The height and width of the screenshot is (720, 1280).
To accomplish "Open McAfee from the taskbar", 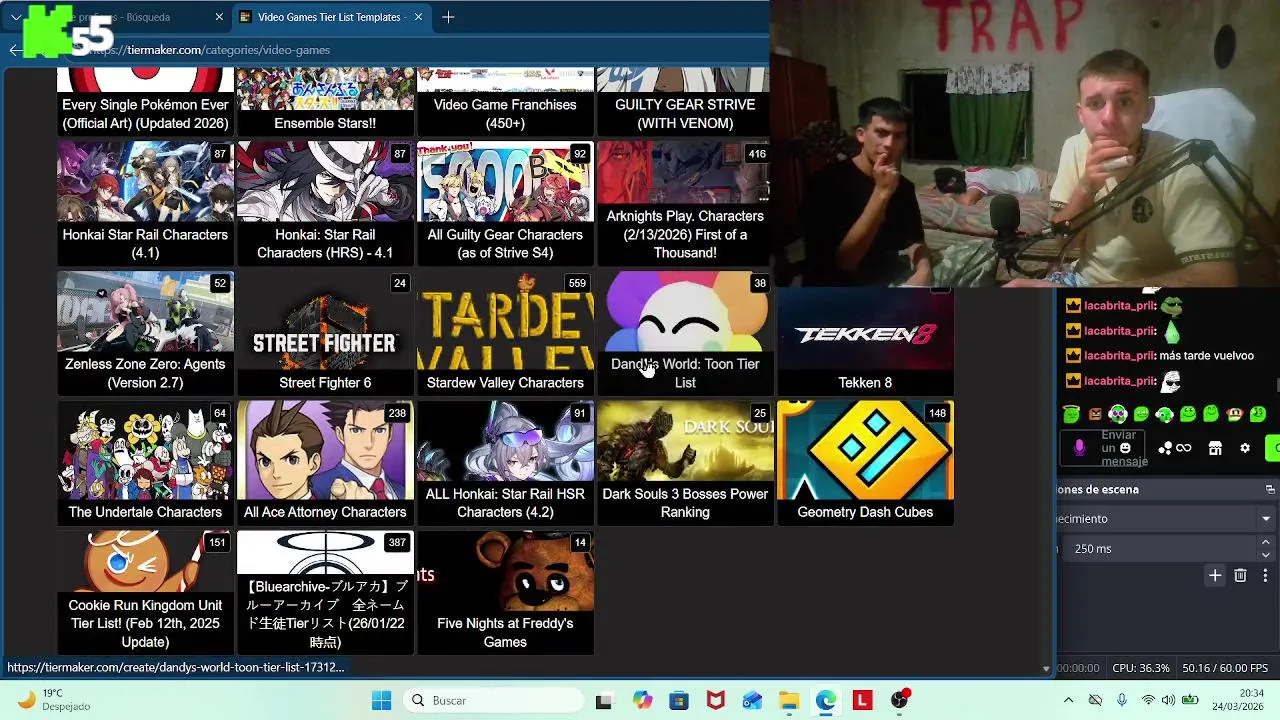I will point(716,701).
